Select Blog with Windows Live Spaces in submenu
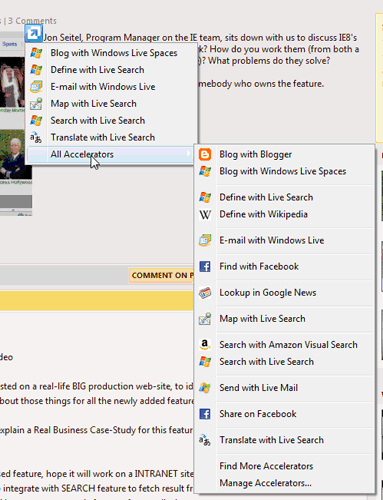Image resolution: width=383 pixels, height=500 pixels. [x=284, y=171]
